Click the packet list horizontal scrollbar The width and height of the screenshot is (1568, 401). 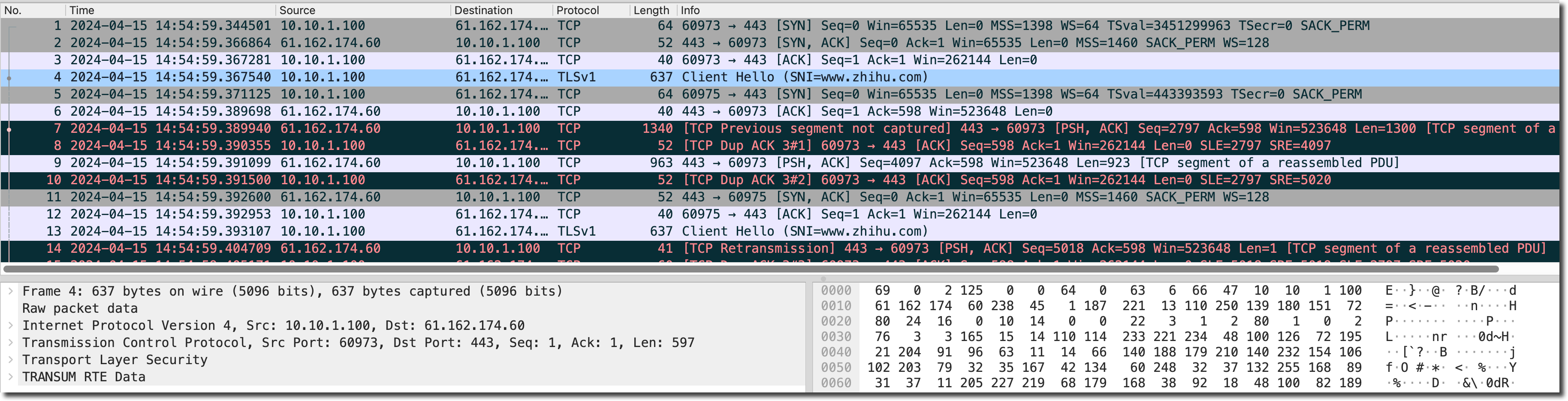750,269
